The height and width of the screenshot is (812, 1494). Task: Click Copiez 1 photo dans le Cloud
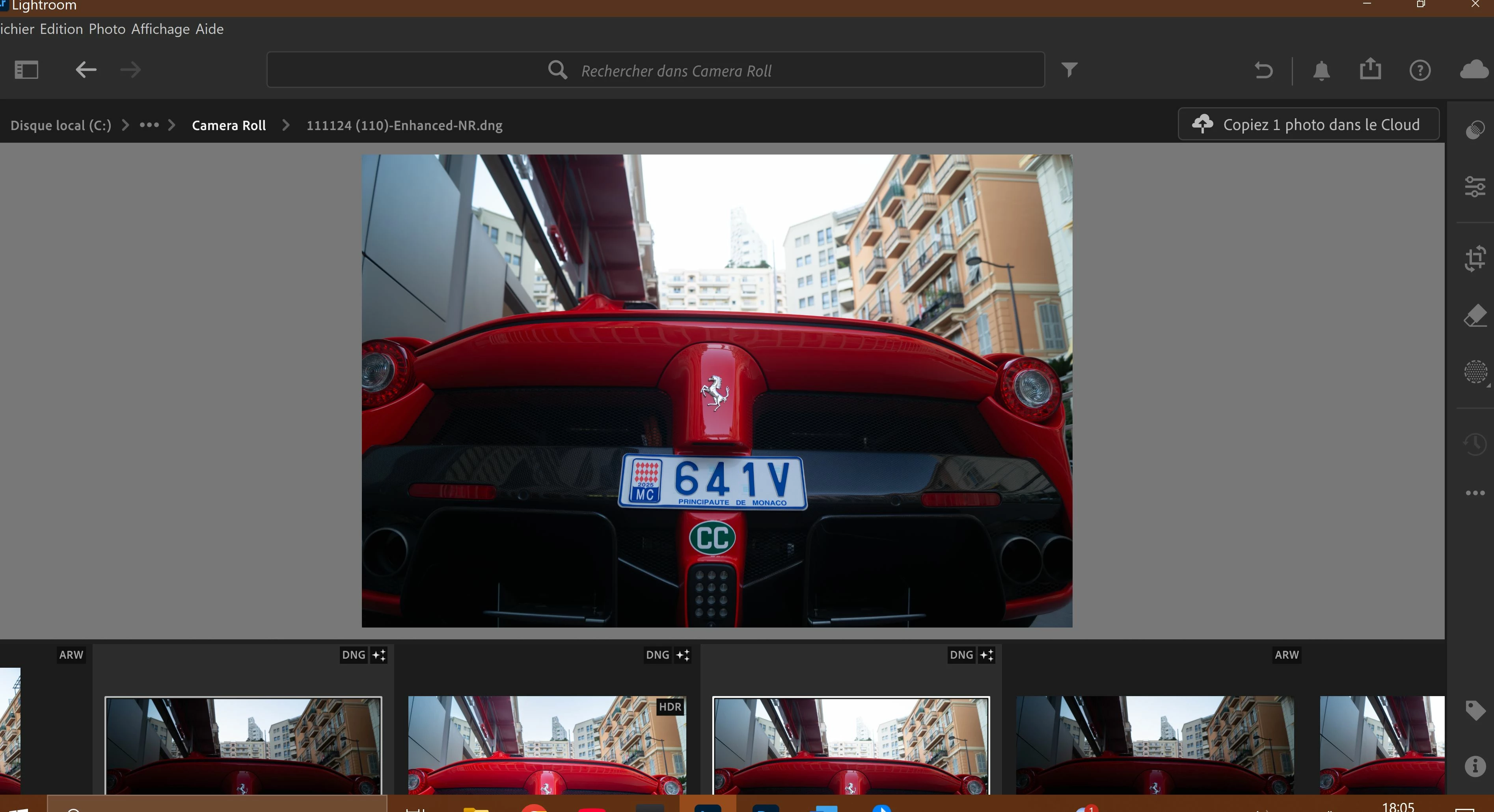[1308, 125]
